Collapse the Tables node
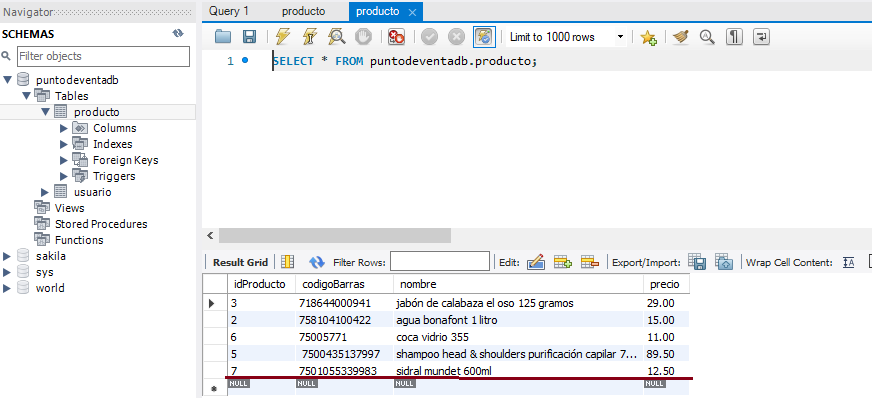872x398 pixels. (x=26, y=96)
